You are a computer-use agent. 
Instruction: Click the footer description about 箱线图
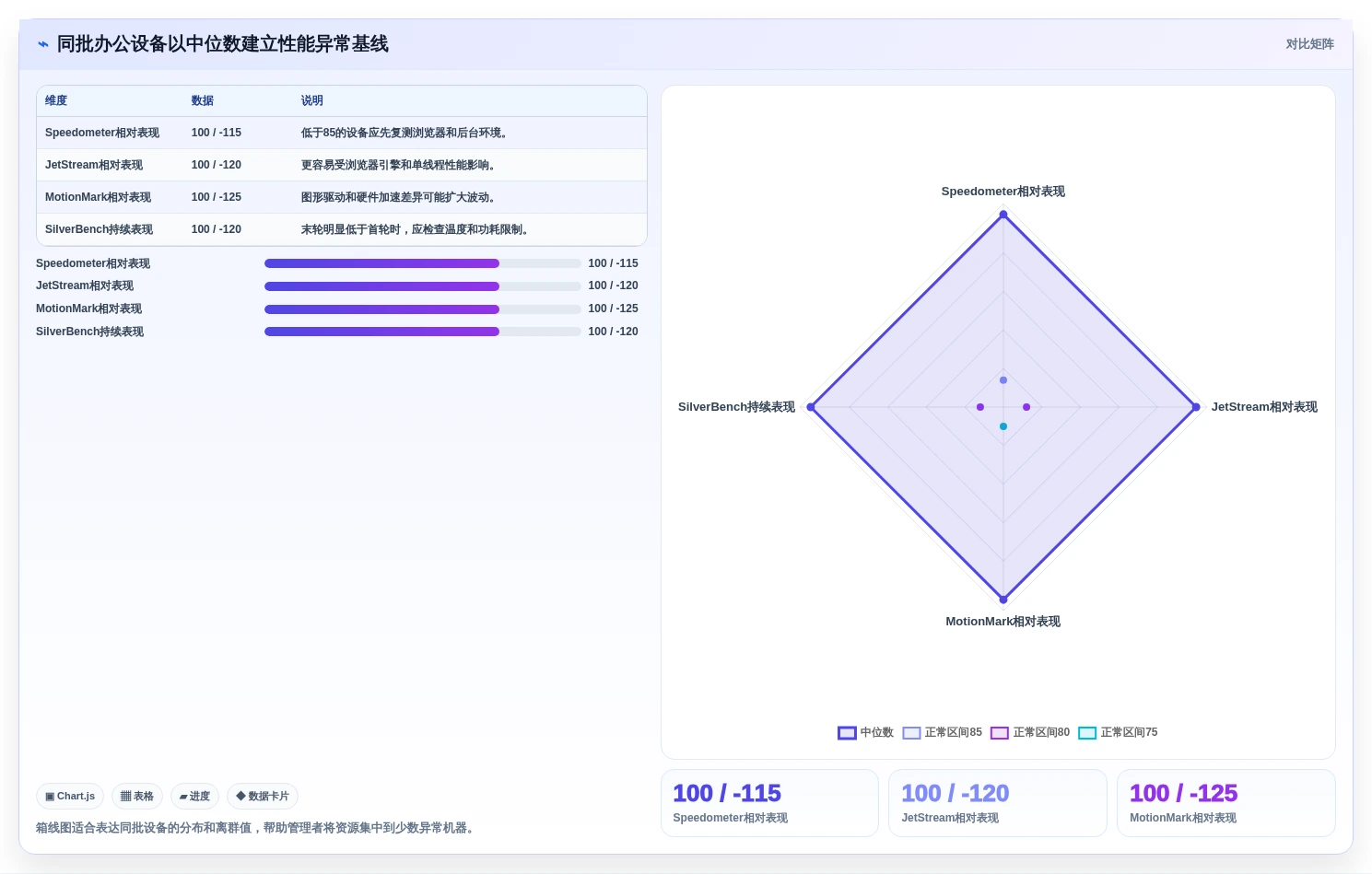tap(257, 828)
